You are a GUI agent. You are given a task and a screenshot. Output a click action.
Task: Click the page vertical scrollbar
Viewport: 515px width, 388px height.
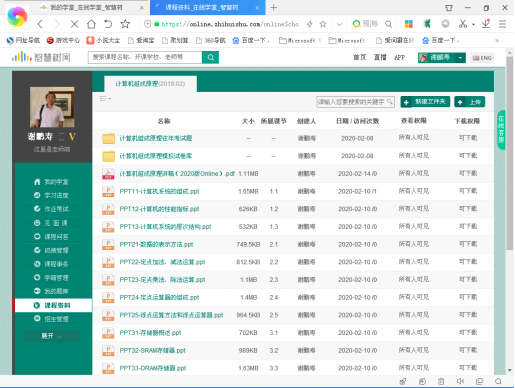510,153
